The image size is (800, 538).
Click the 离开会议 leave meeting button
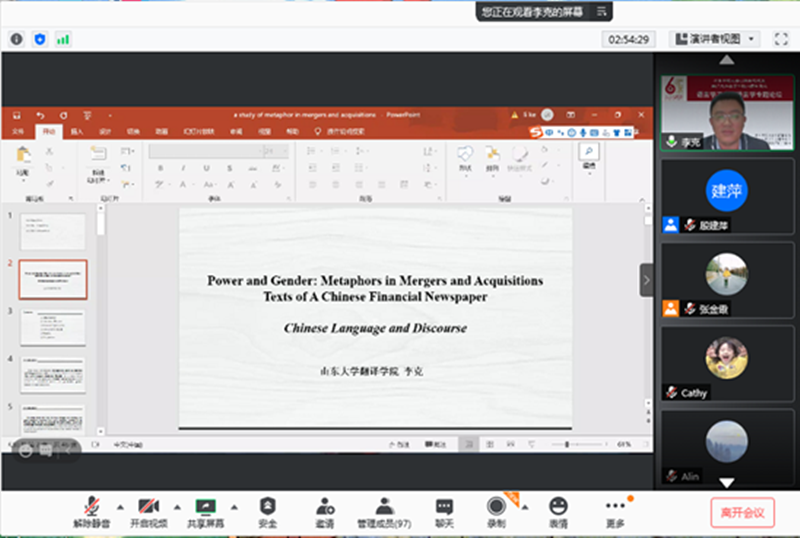742,513
